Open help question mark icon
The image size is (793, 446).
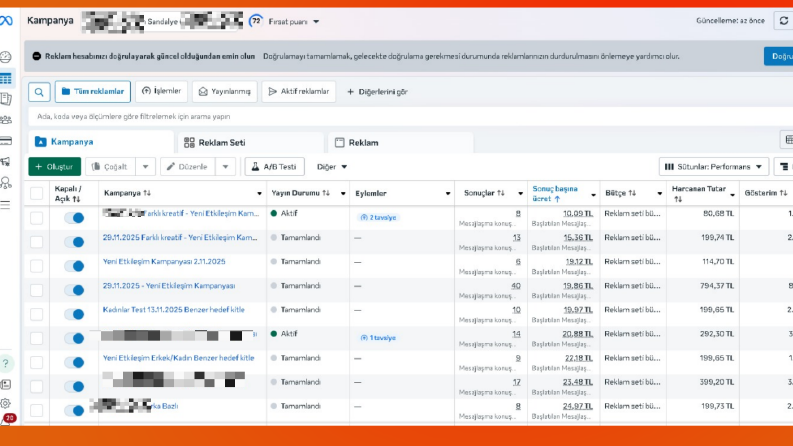[x=6, y=363]
